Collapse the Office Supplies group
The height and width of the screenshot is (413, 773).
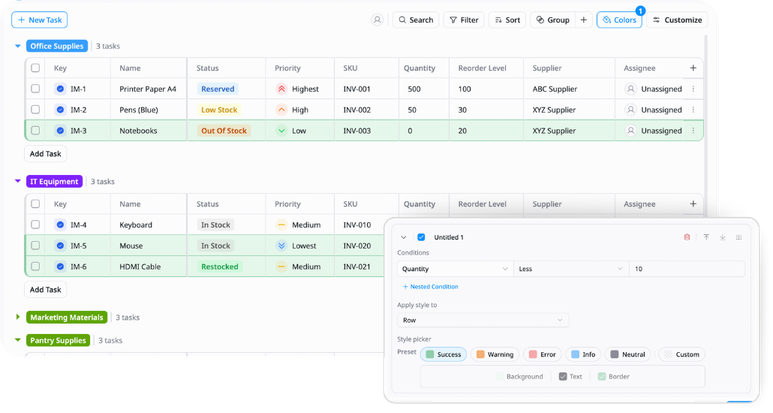18,46
